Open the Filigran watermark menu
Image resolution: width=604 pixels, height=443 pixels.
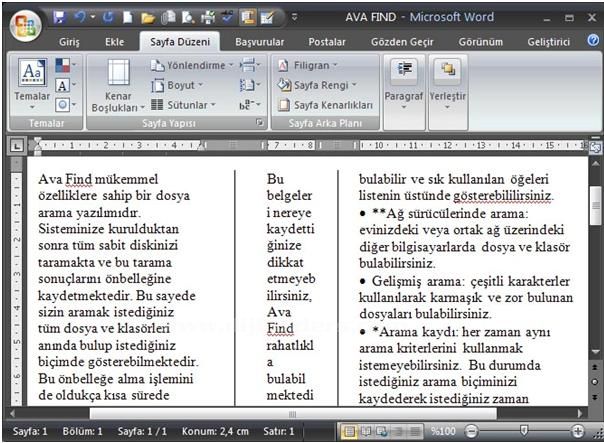click(307, 65)
